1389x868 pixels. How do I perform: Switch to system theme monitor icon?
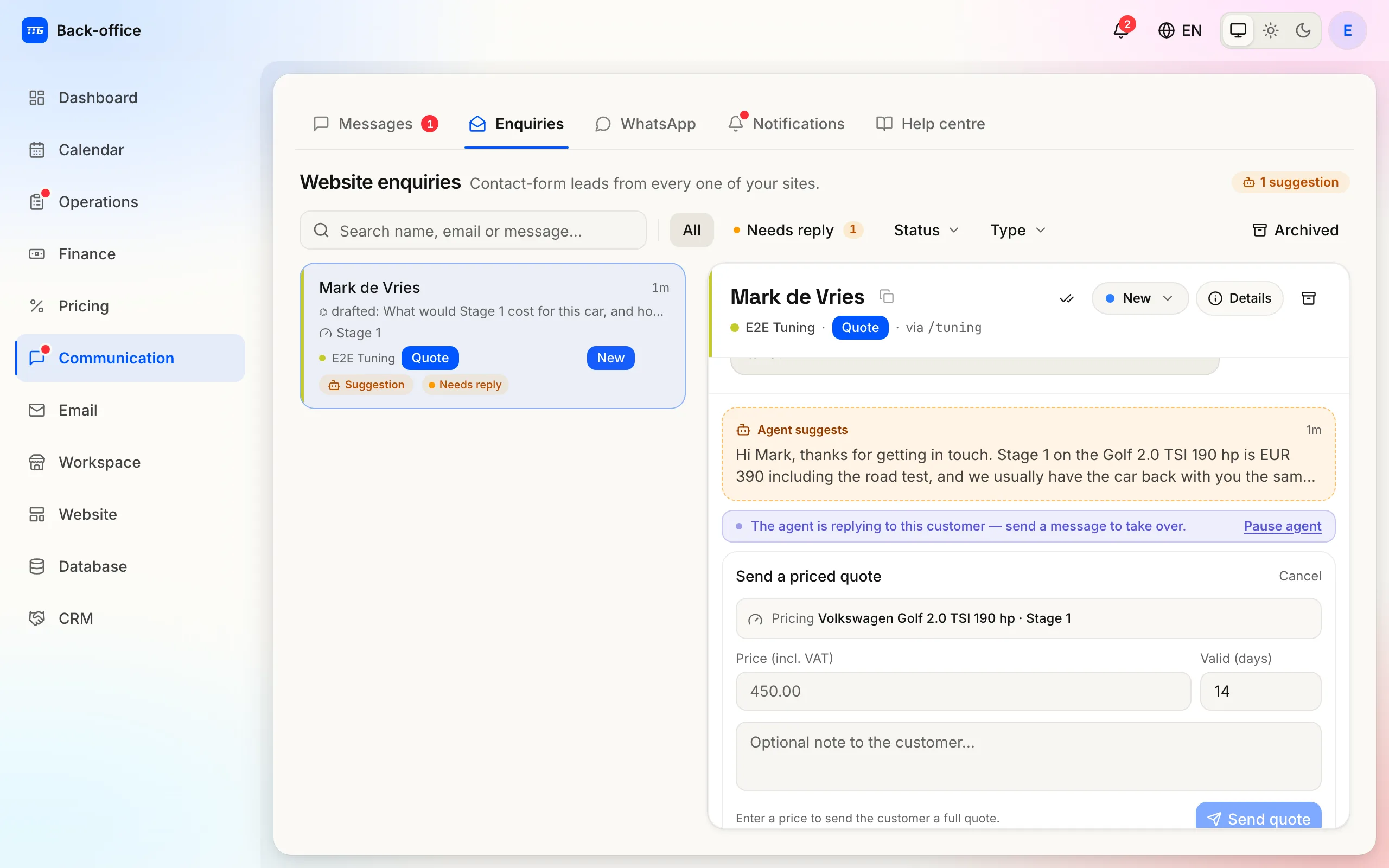coord(1238,30)
